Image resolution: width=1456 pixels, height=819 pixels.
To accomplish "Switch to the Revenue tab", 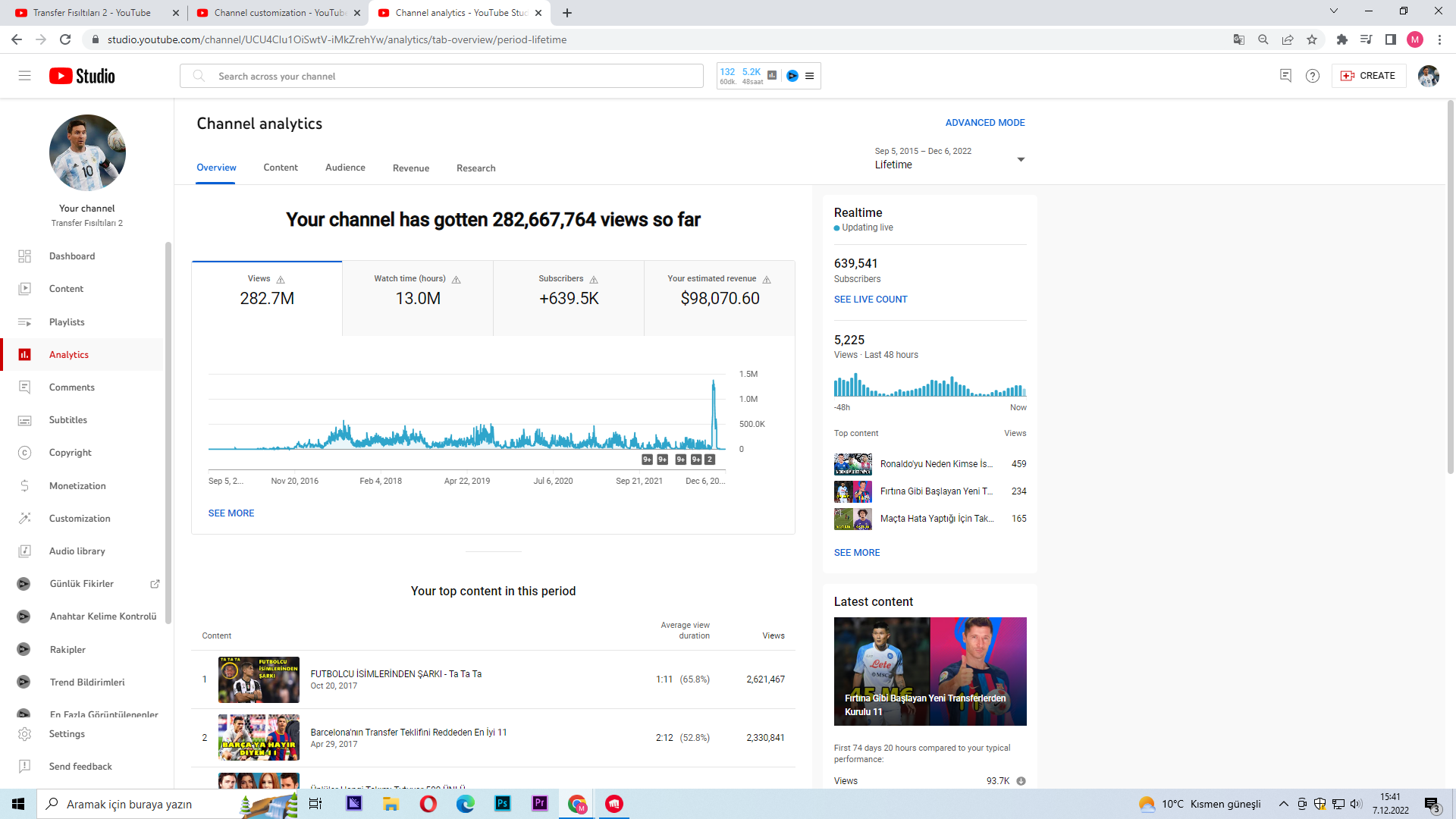I will (411, 168).
